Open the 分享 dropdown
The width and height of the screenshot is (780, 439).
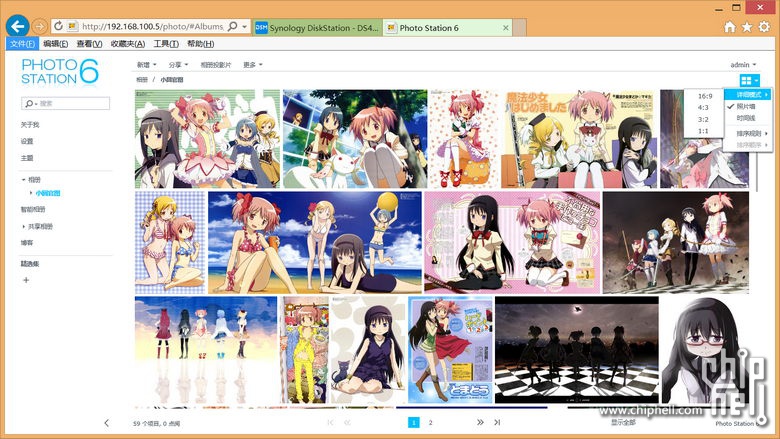coord(178,65)
